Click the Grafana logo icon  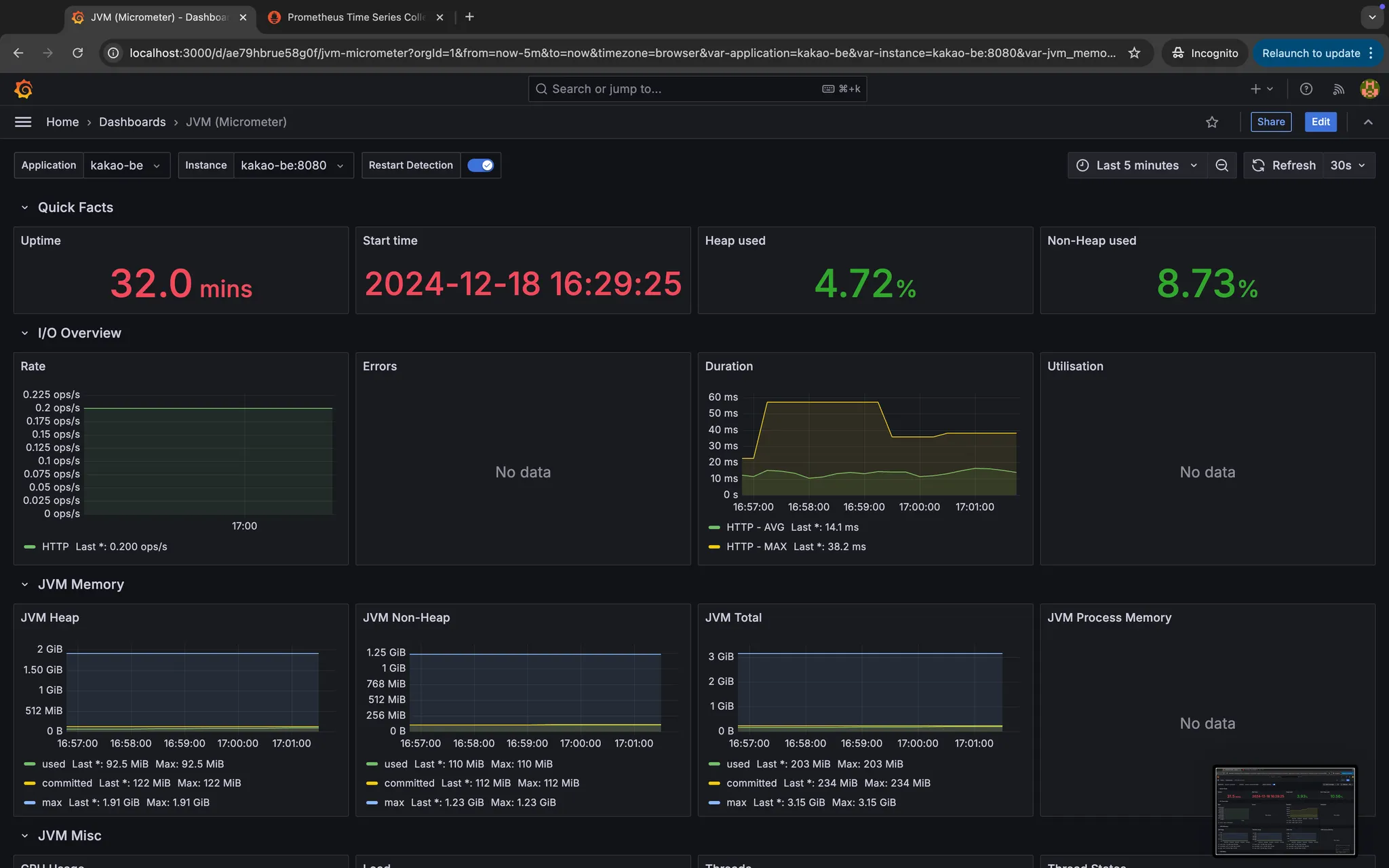[x=23, y=89]
